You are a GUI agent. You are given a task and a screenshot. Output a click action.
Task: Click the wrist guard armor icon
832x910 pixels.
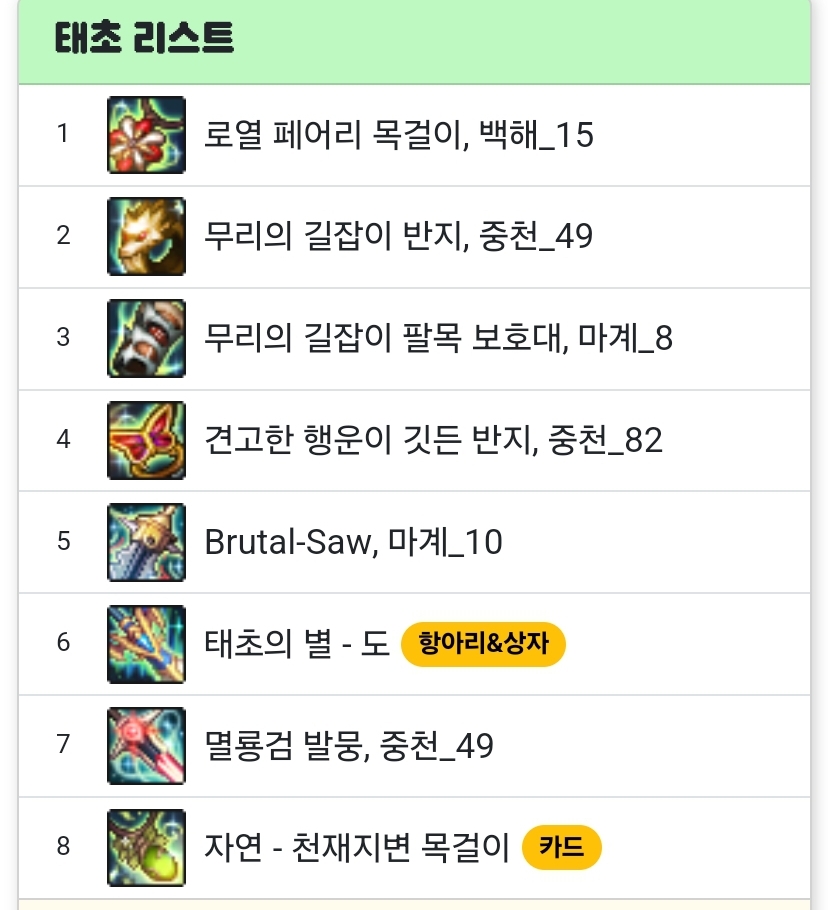click(146, 338)
